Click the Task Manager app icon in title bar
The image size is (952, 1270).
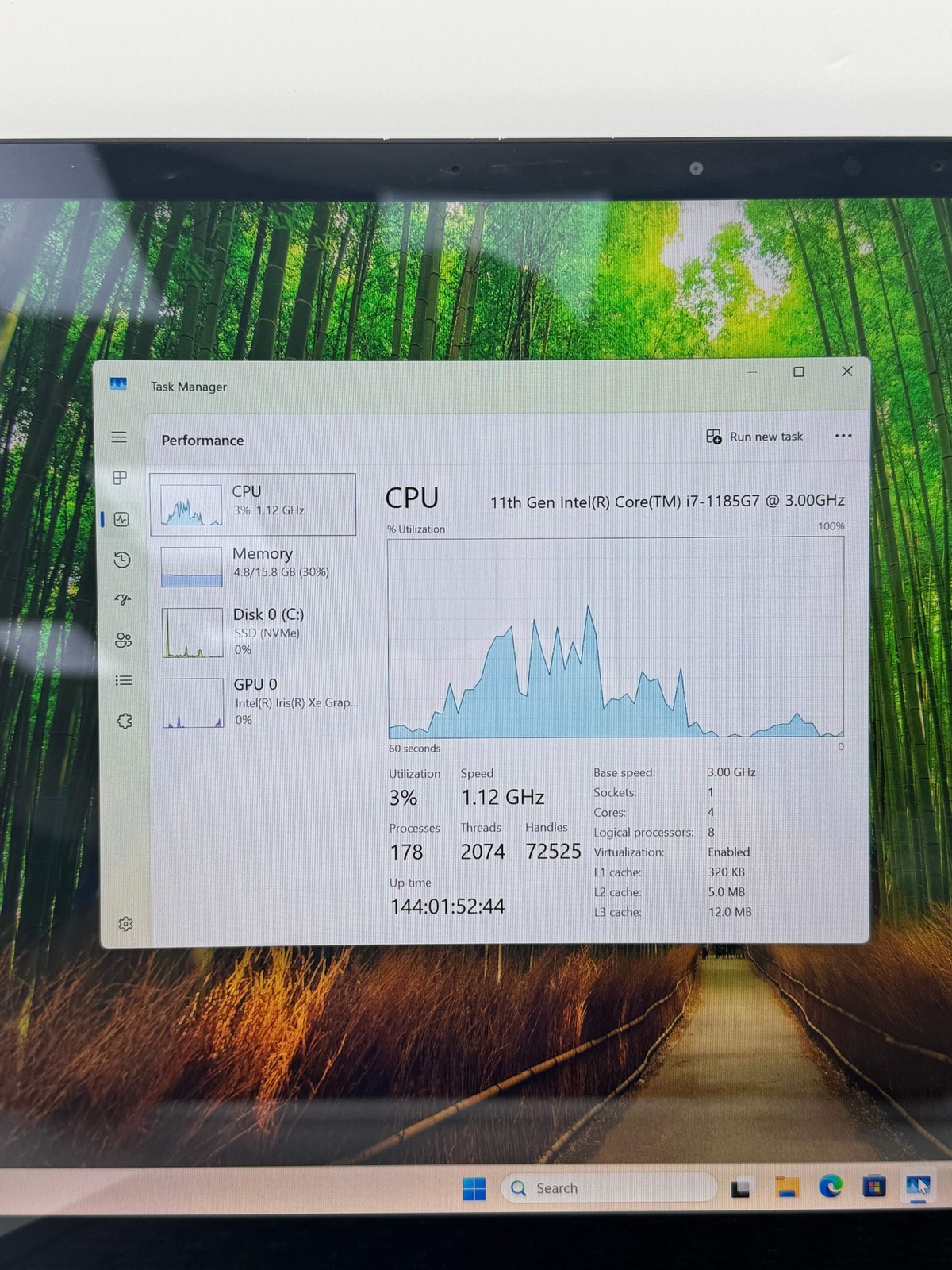[119, 384]
